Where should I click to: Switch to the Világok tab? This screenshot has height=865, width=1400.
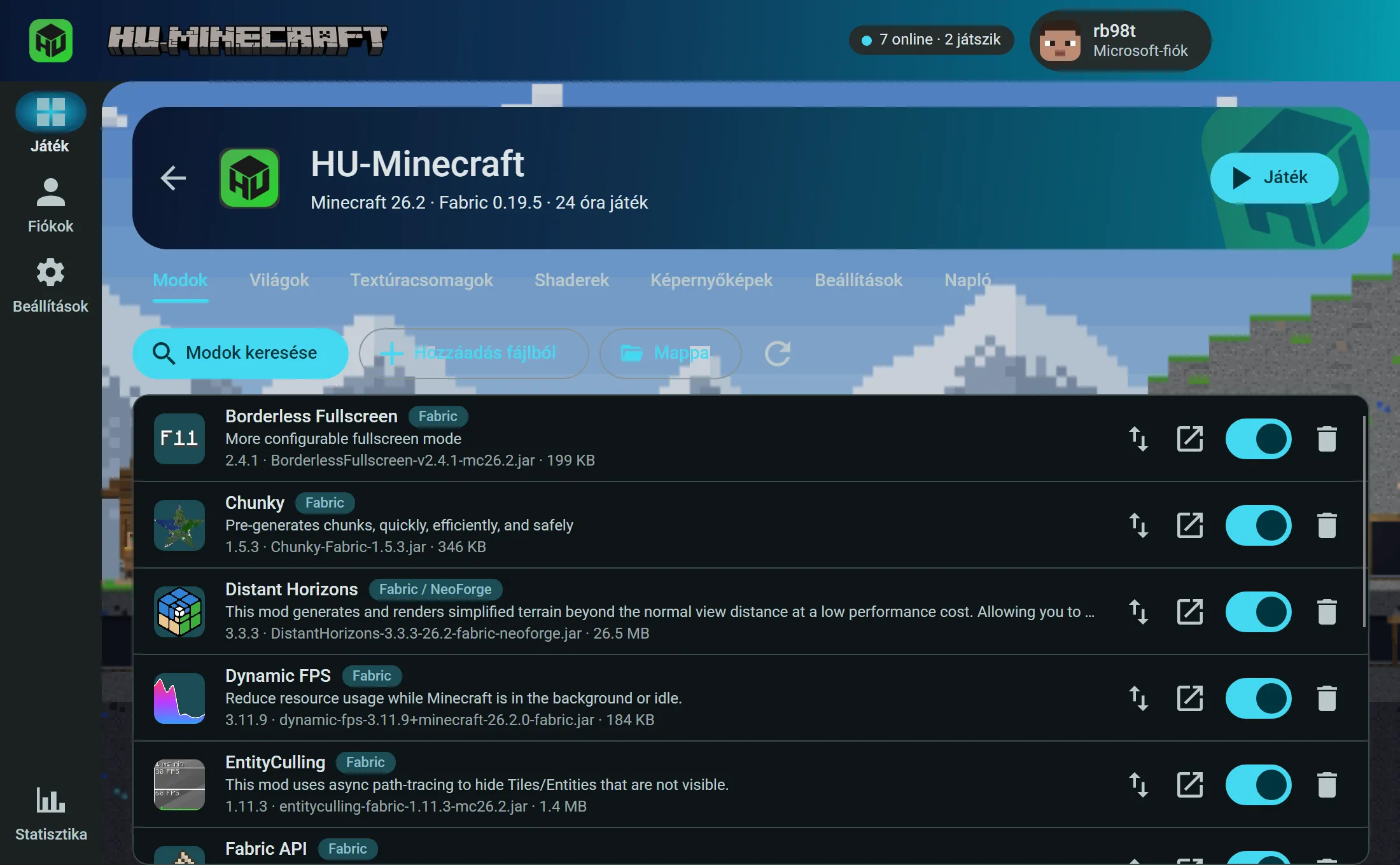pyautogui.click(x=279, y=280)
